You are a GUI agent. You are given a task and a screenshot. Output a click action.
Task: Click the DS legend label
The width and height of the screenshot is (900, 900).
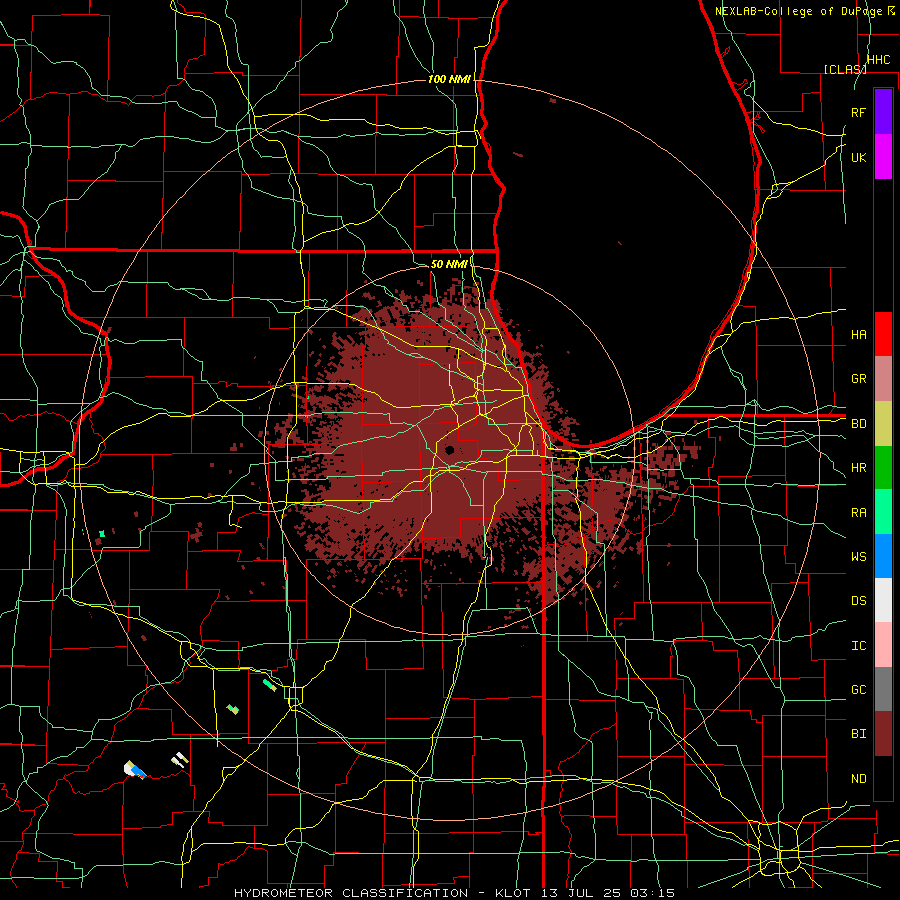pyautogui.click(x=859, y=600)
